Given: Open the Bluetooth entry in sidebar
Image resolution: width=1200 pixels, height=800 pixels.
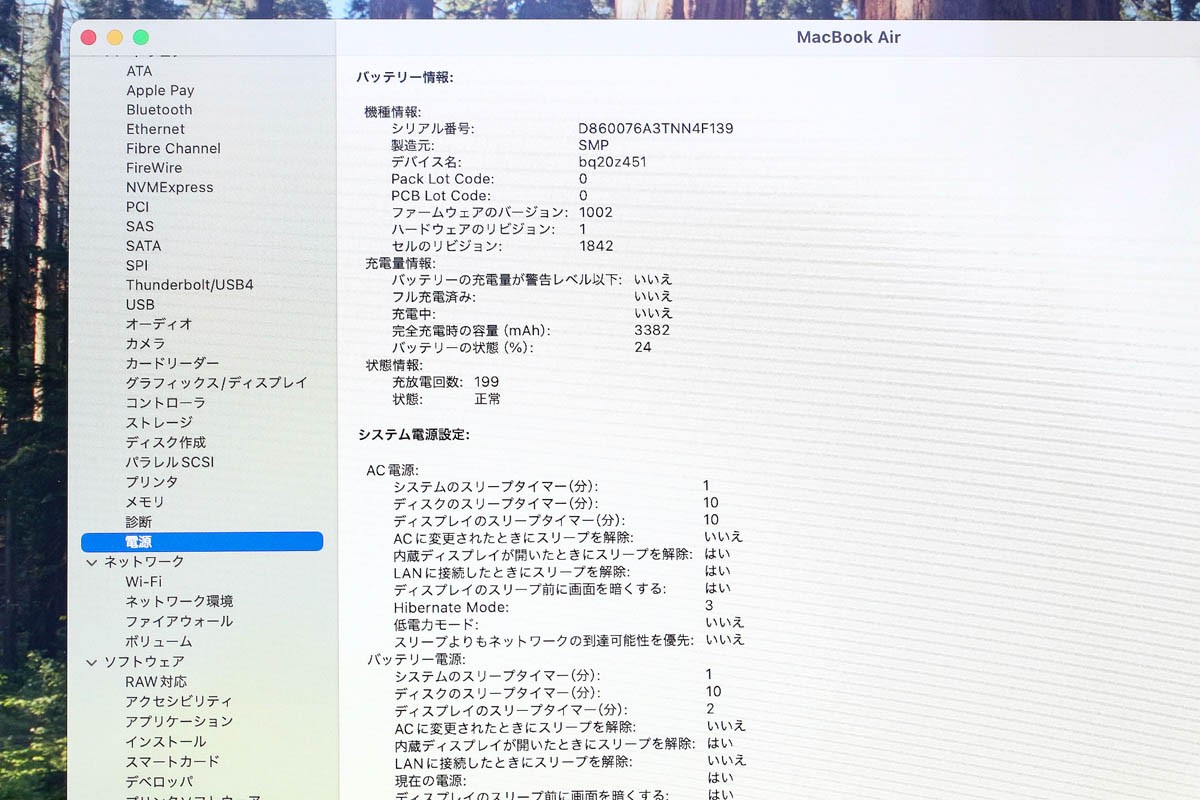Looking at the screenshot, I should tap(159, 110).
